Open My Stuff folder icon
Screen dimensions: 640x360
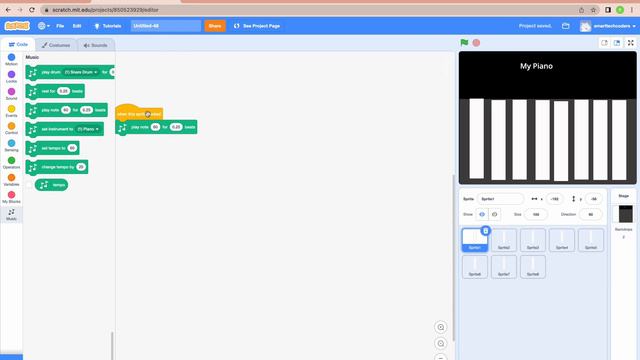pyautogui.click(x=566, y=26)
